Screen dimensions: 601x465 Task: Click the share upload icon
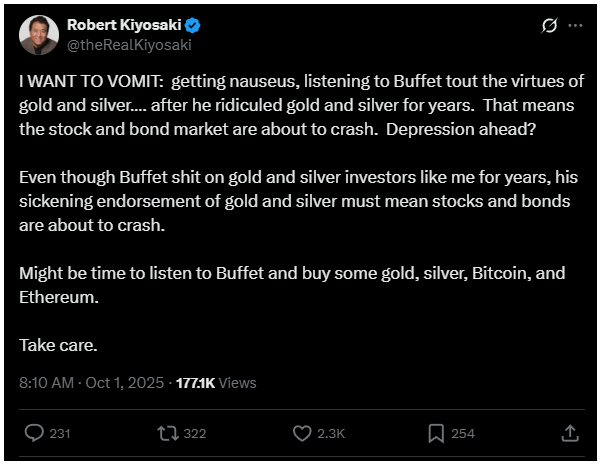pos(569,433)
